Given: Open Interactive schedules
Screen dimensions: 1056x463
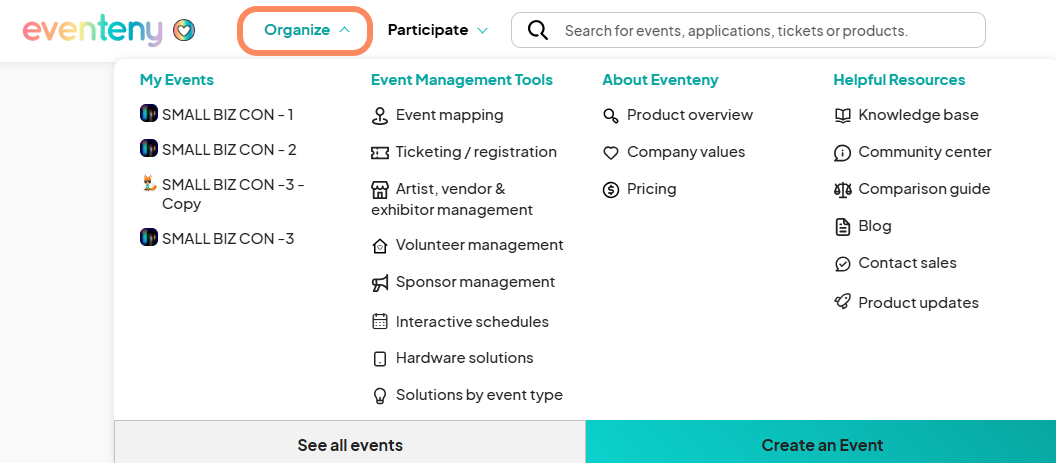Looking at the screenshot, I should pyautogui.click(x=472, y=322).
